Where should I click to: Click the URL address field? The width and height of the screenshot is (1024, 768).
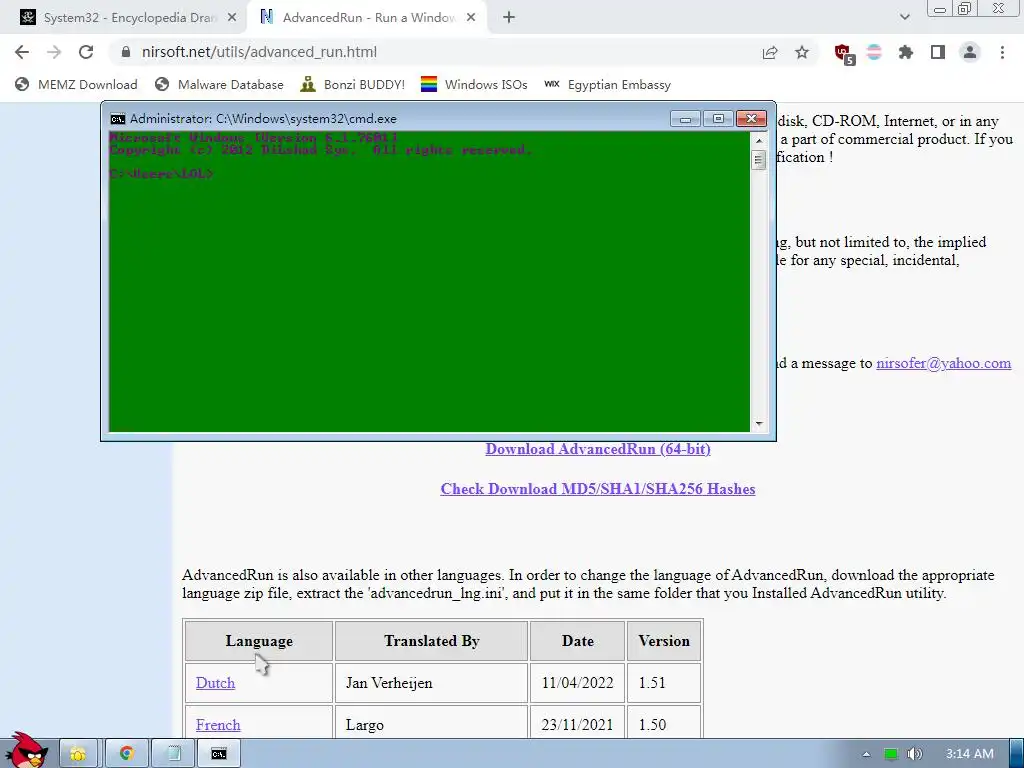(431, 52)
